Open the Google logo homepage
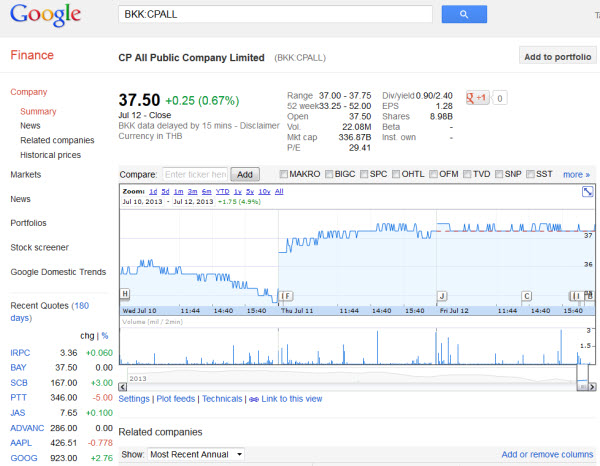Screen dimensions: 600x466 click(x=45, y=15)
